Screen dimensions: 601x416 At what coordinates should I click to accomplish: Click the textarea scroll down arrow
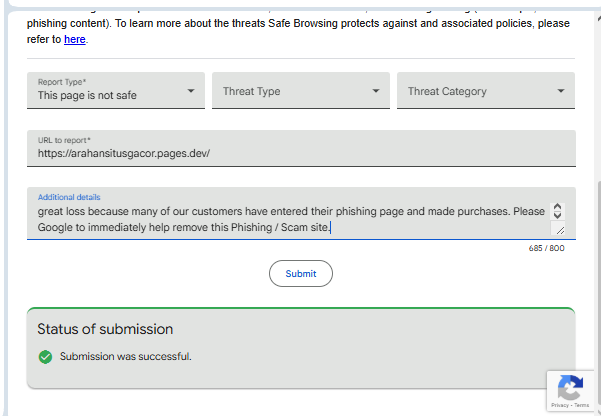click(x=558, y=217)
